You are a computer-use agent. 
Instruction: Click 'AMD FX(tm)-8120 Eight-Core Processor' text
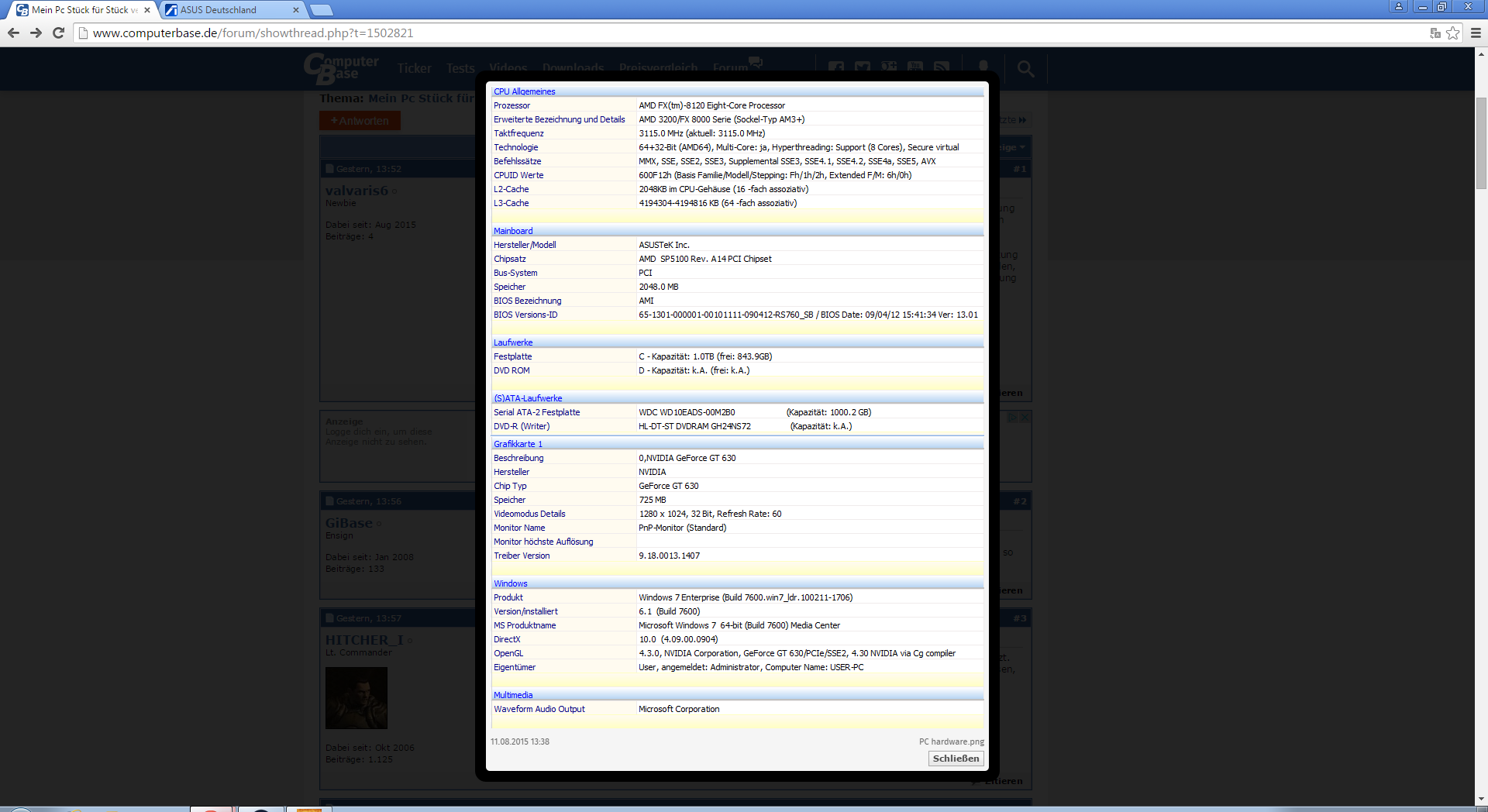(711, 105)
